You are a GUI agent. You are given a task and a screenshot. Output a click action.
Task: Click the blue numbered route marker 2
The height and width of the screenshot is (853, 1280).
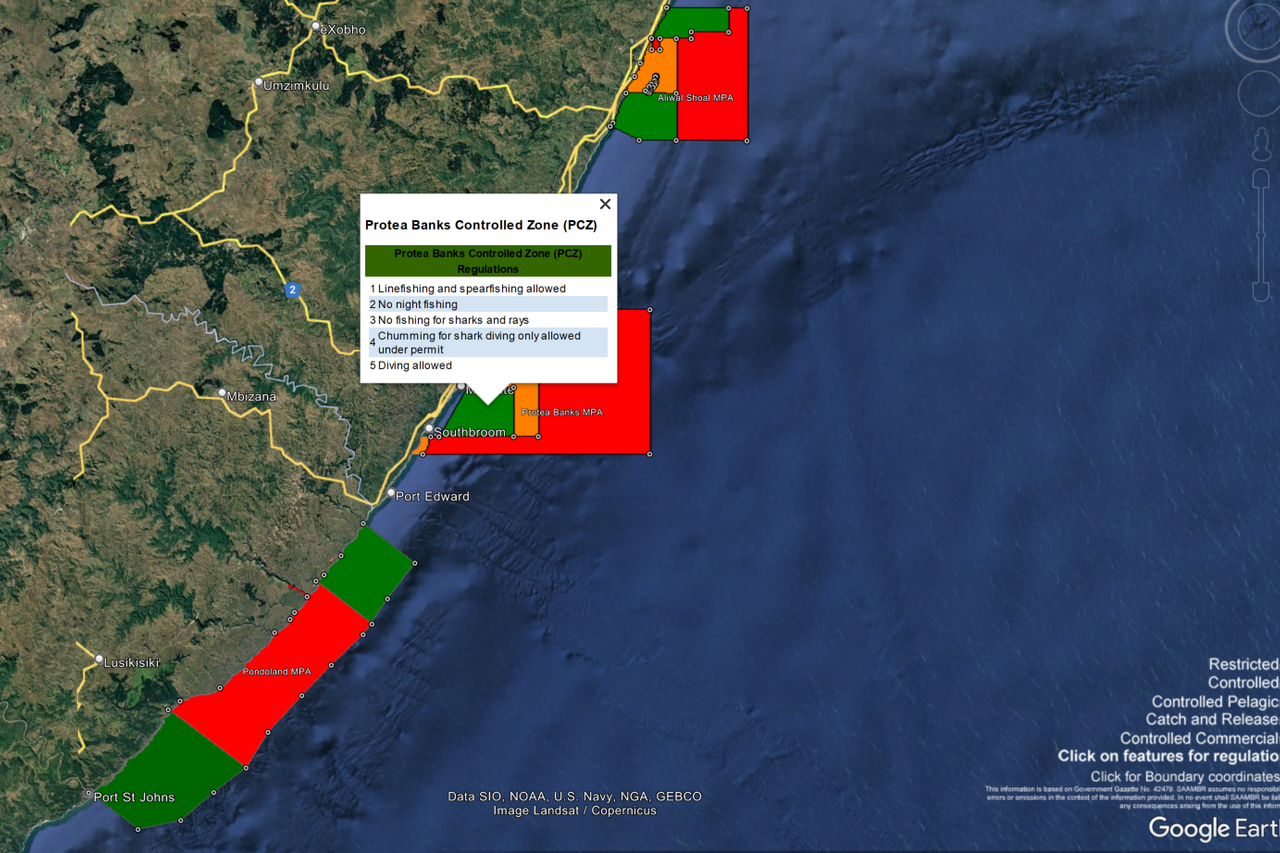point(291,290)
